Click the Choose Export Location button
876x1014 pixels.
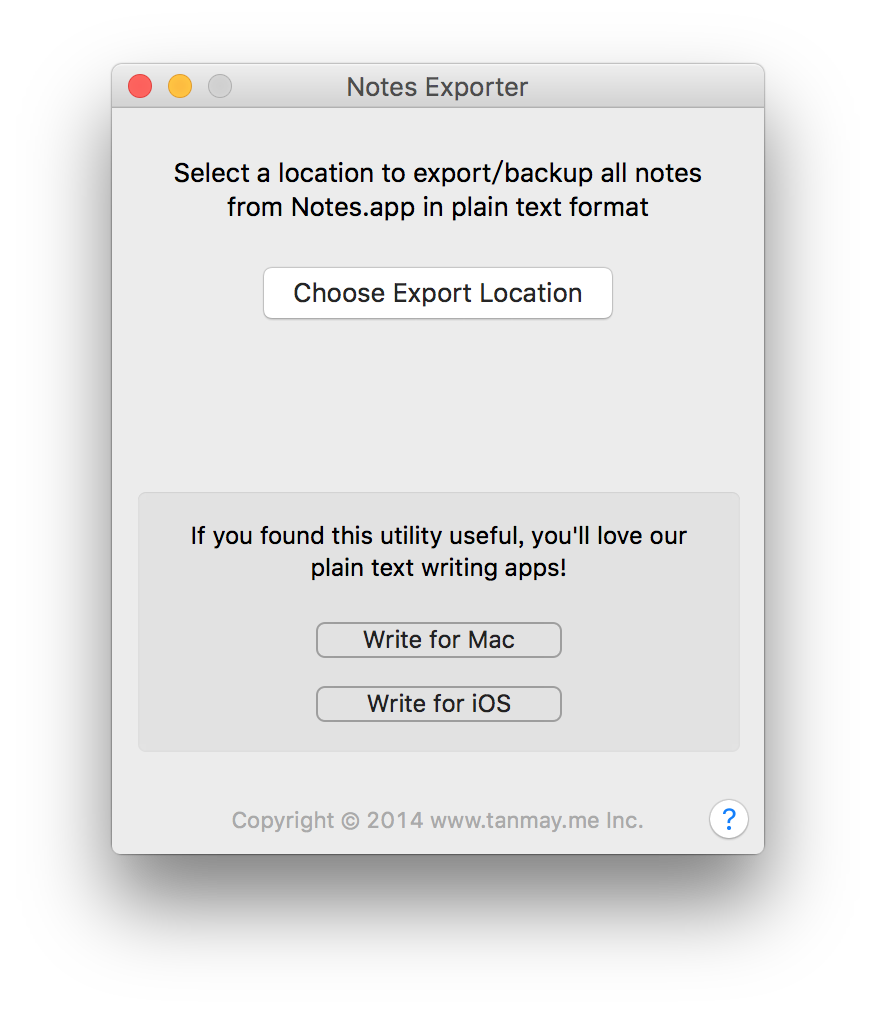click(x=438, y=293)
